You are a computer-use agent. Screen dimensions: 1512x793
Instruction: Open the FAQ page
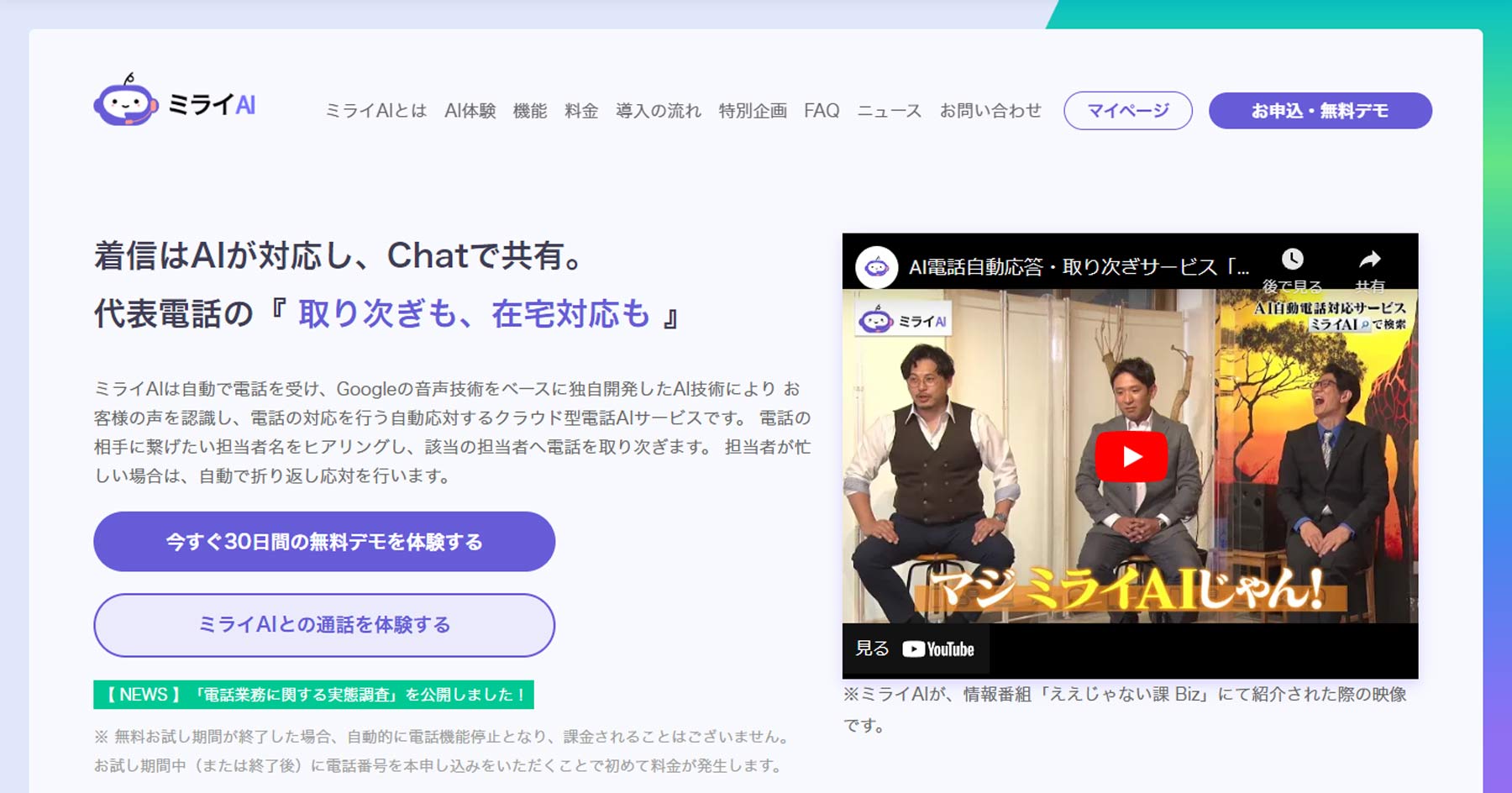pyautogui.click(x=822, y=111)
